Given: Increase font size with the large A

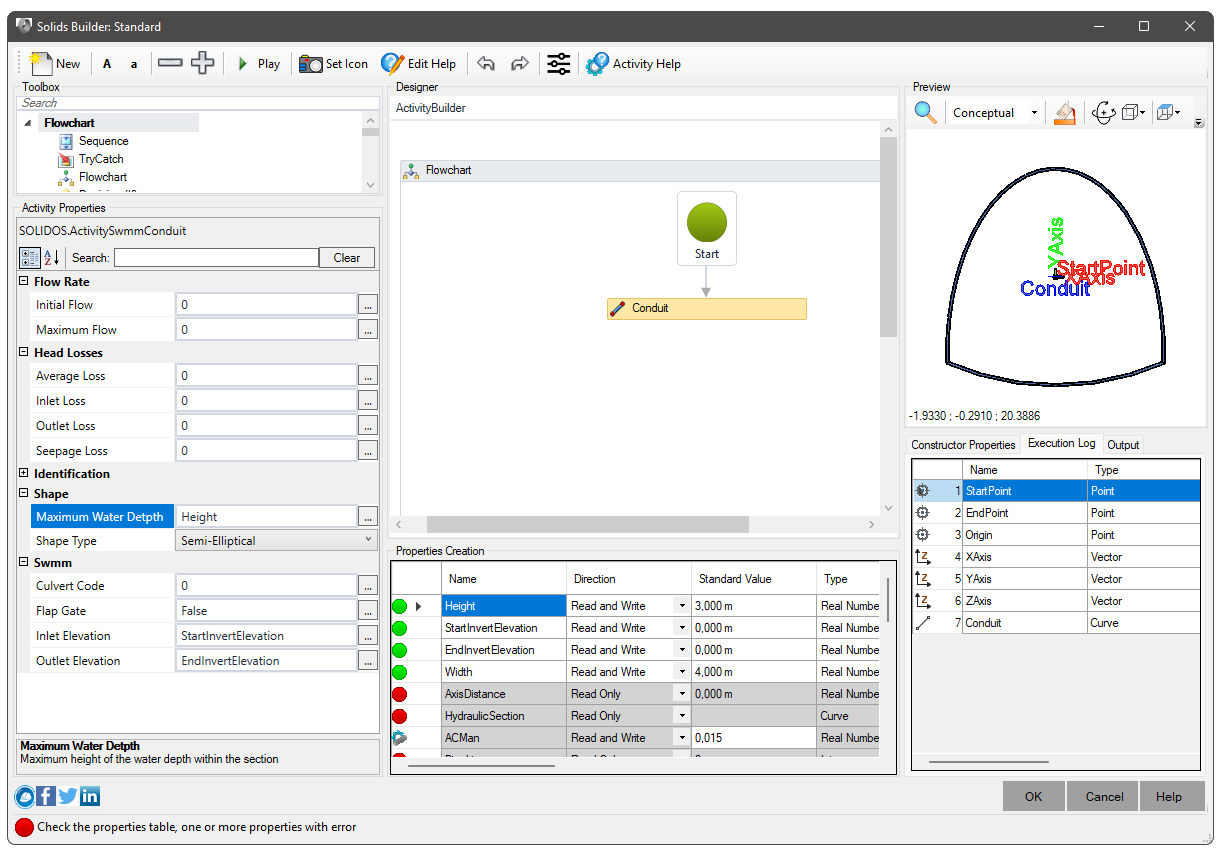Looking at the screenshot, I should [x=107, y=64].
